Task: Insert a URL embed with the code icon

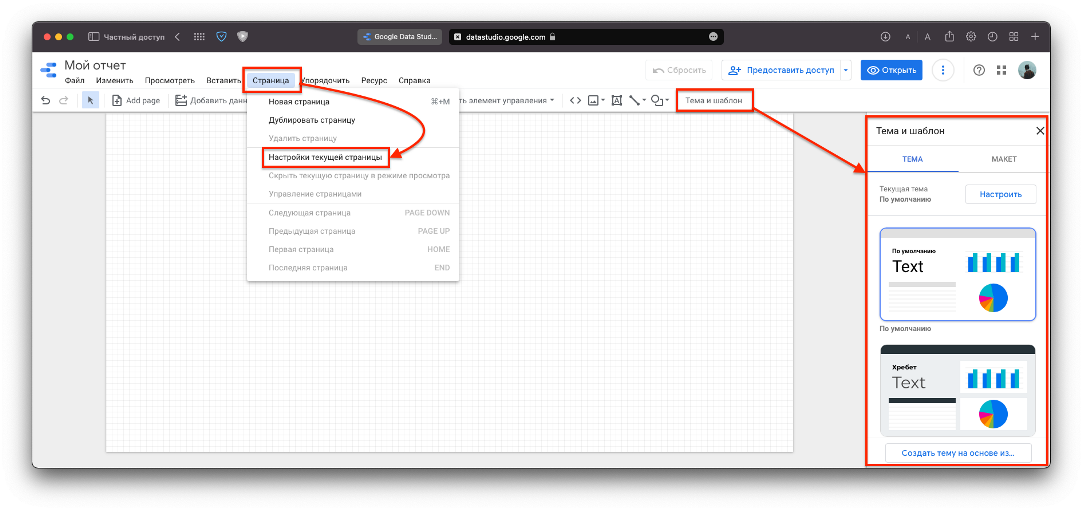Action: click(x=576, y=101)
